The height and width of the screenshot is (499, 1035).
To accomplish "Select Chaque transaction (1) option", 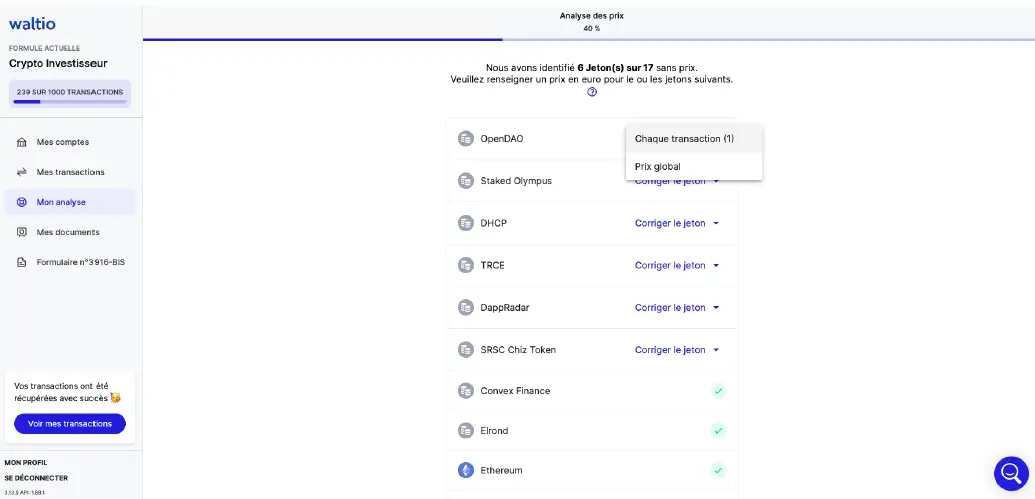I will 684,139.
